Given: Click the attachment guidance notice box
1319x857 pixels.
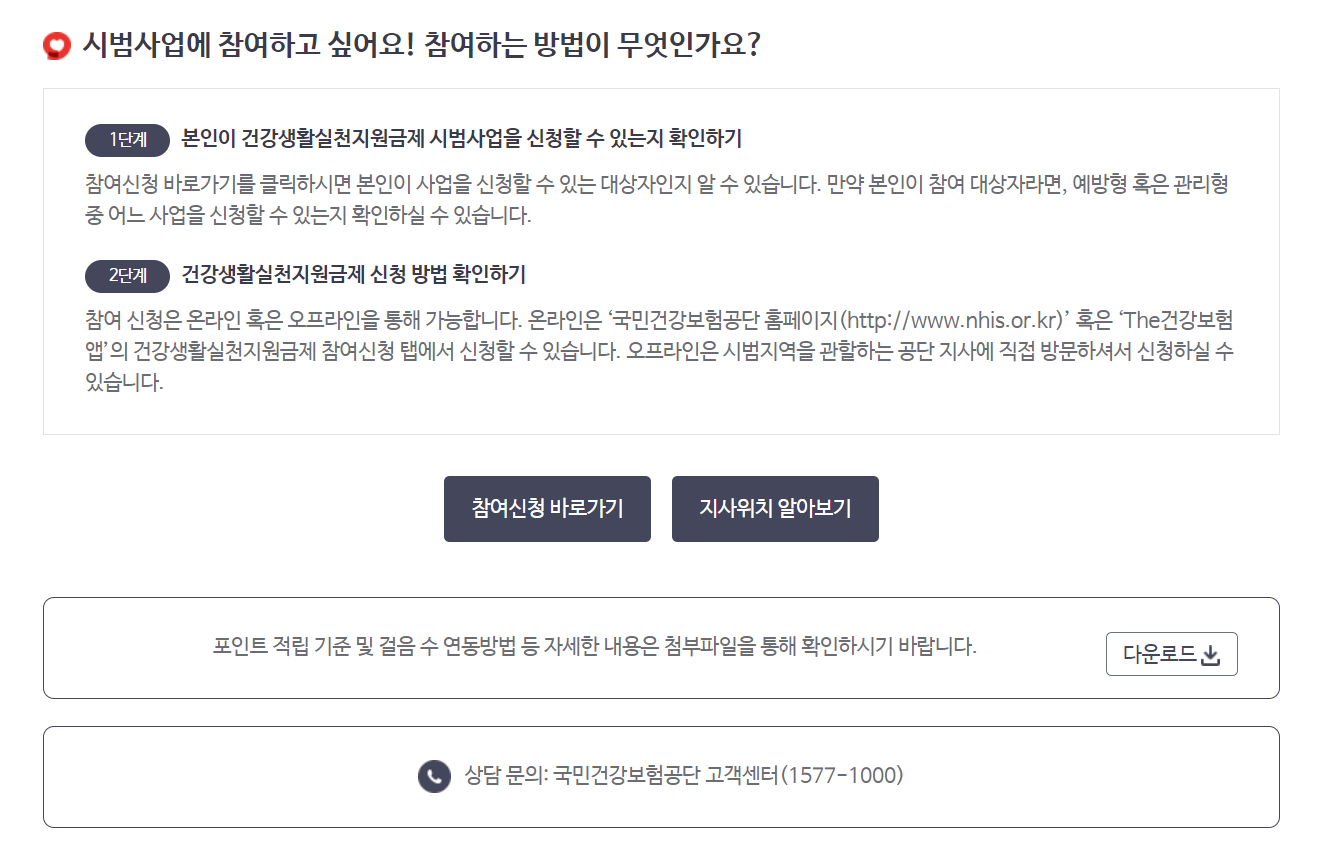Looking at the screenshot, I should (x=660, y=647).
